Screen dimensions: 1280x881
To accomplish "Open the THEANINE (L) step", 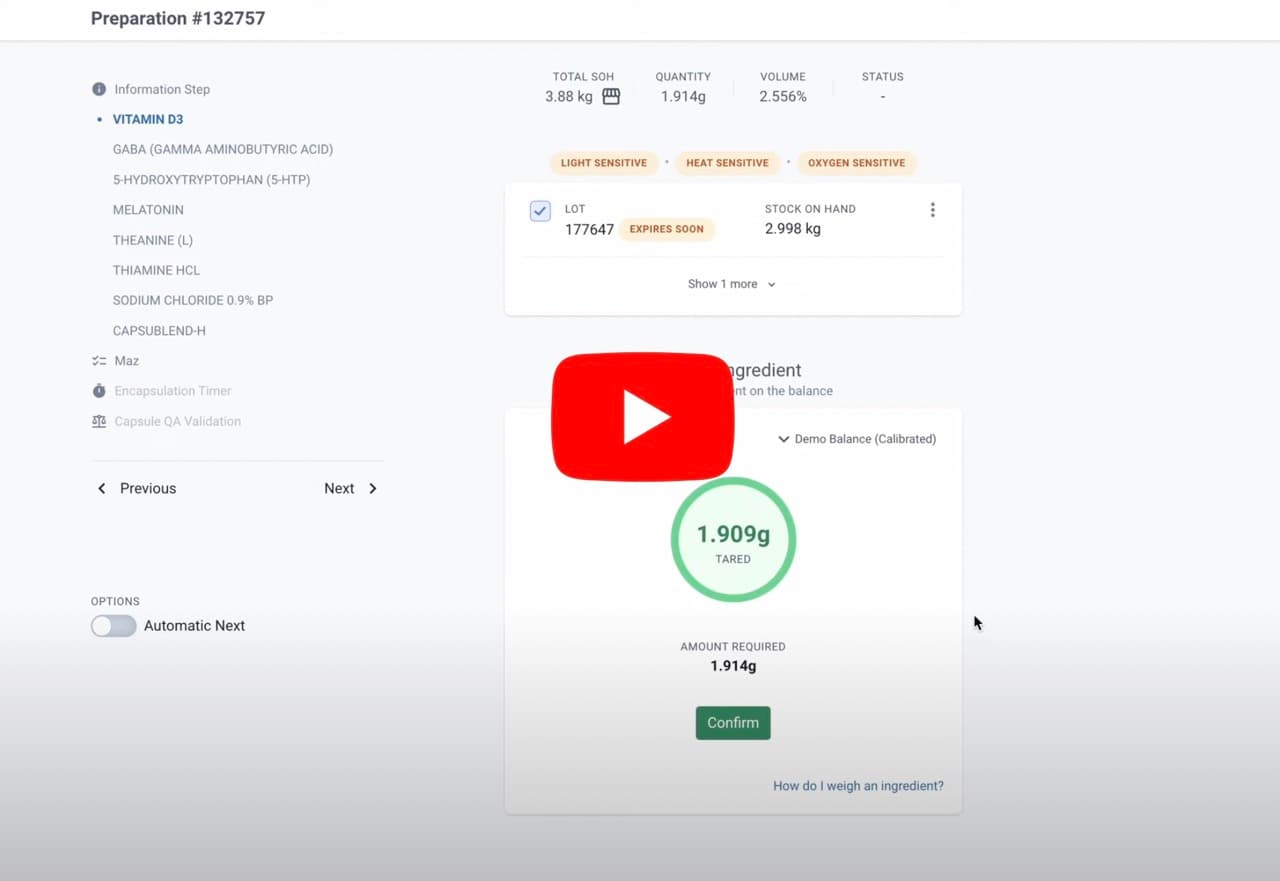I will point(152,240).
